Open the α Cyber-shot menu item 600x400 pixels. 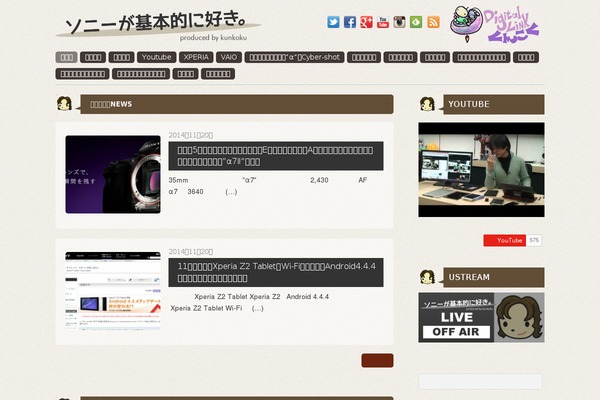pos(294,57)
